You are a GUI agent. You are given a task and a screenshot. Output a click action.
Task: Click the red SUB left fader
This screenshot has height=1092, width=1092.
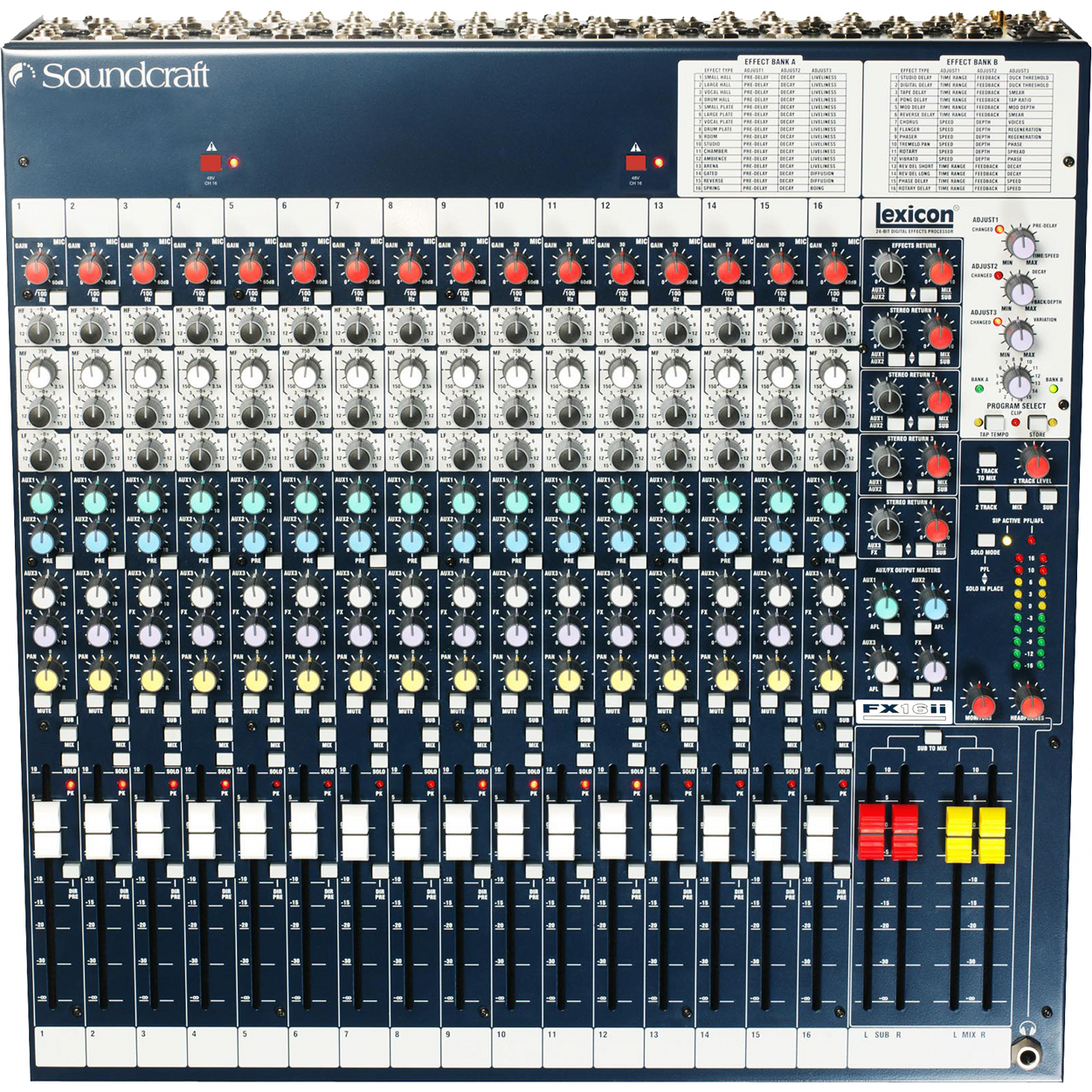(x=872, y=832)
